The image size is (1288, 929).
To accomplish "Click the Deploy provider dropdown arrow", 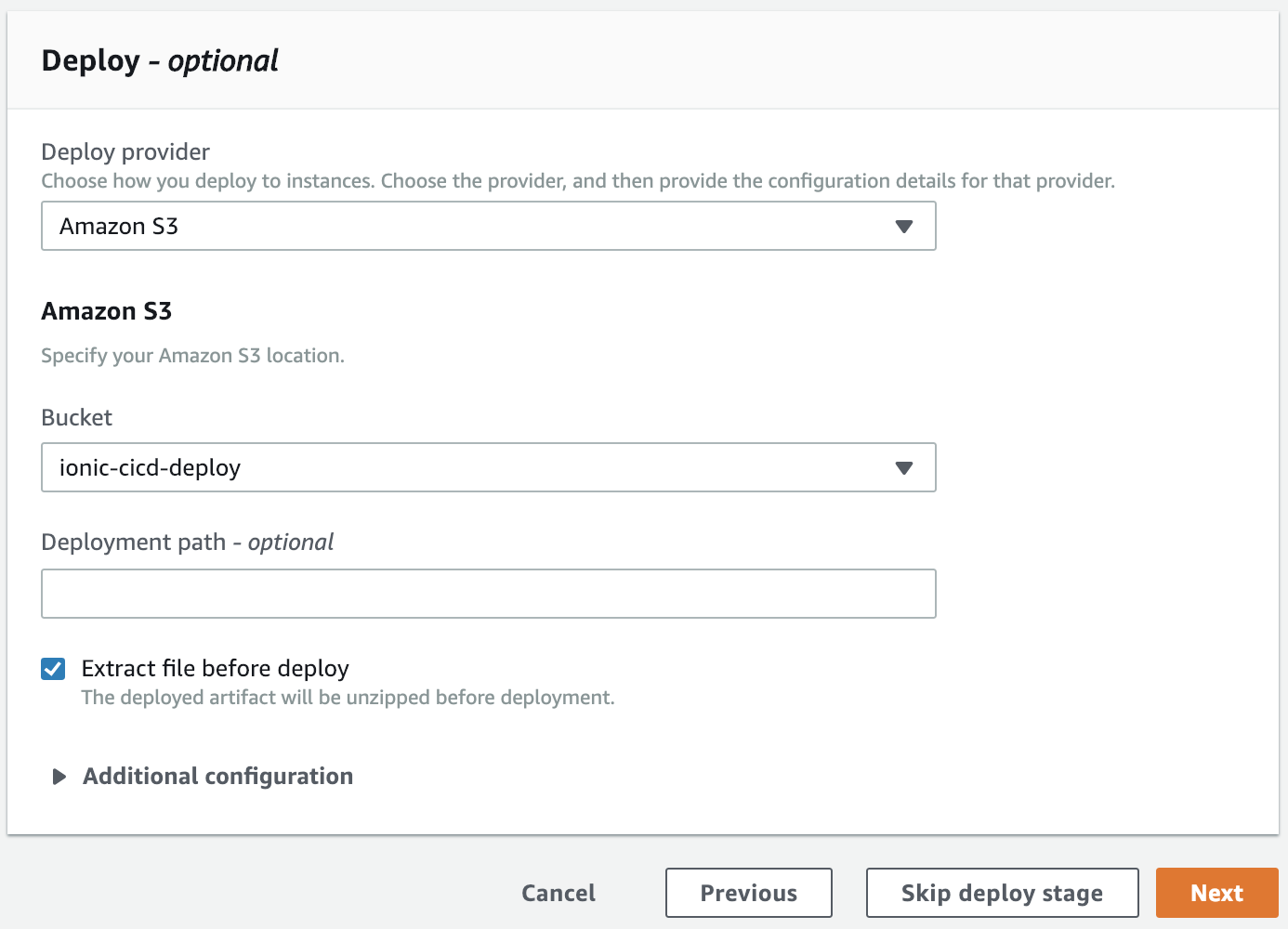I will click(x=903, y=227).
